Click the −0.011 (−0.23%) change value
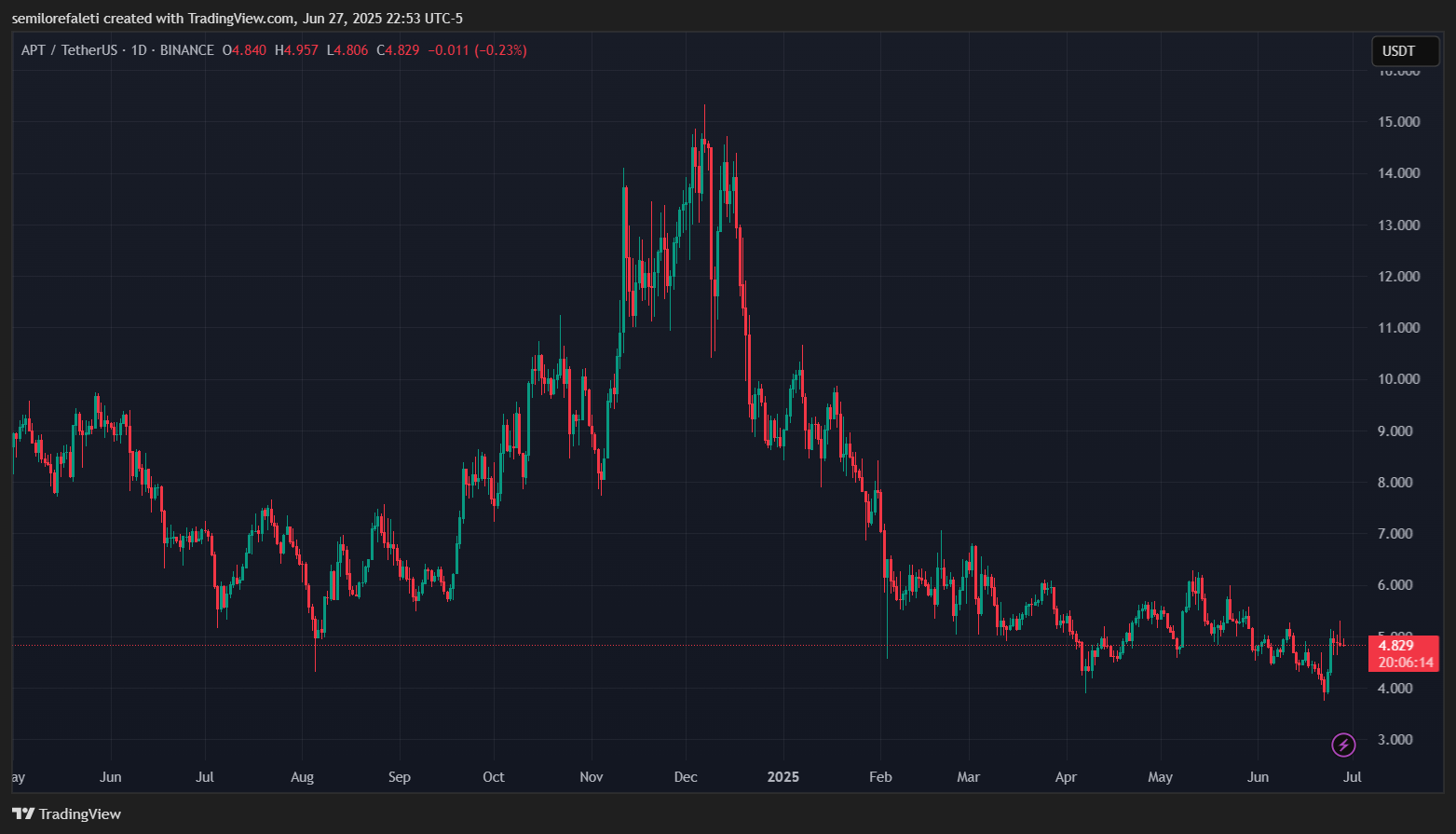The width and height of the screenshot is (1456, 834). (x=477, y=50)
